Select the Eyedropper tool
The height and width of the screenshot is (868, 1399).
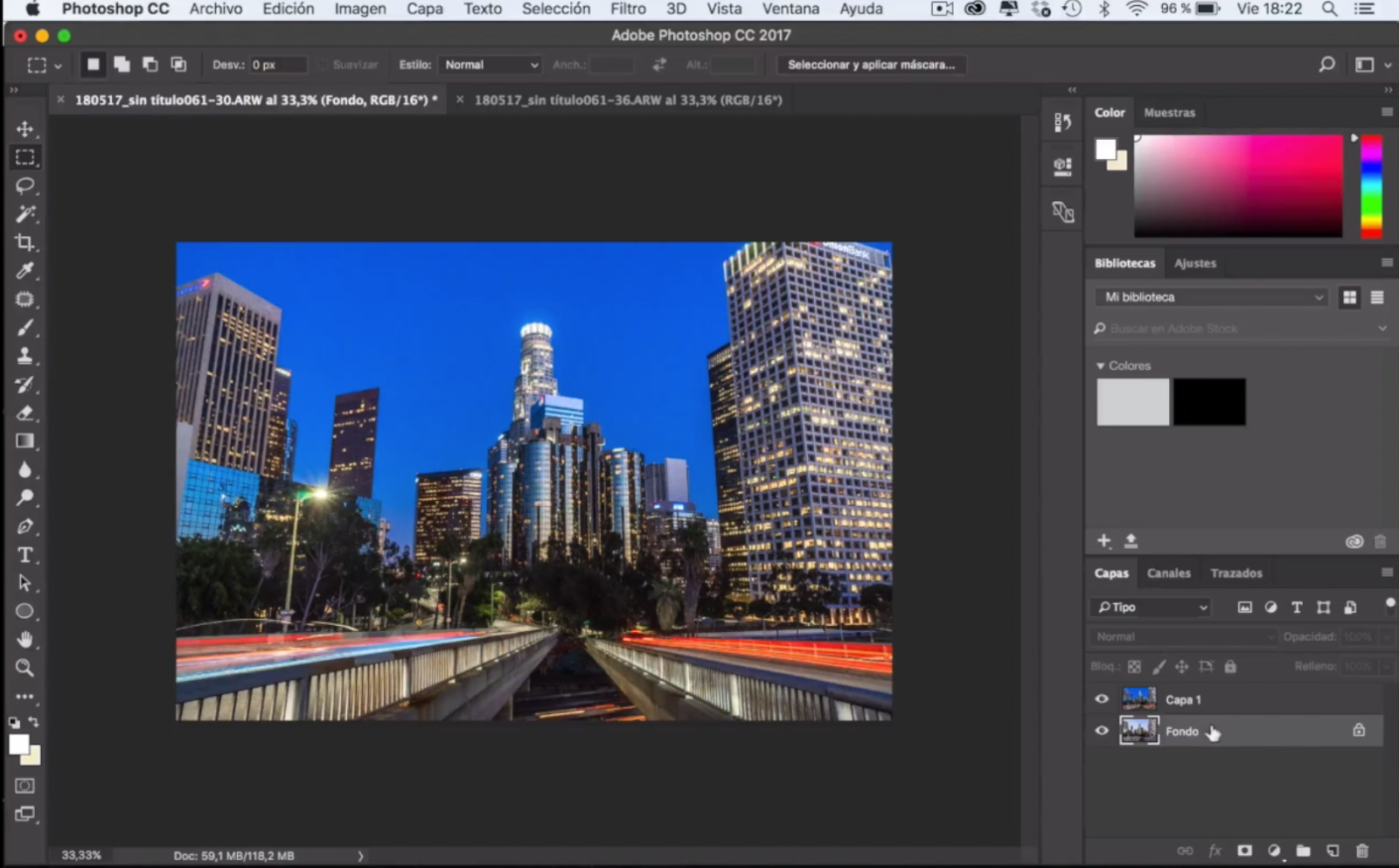24,271
